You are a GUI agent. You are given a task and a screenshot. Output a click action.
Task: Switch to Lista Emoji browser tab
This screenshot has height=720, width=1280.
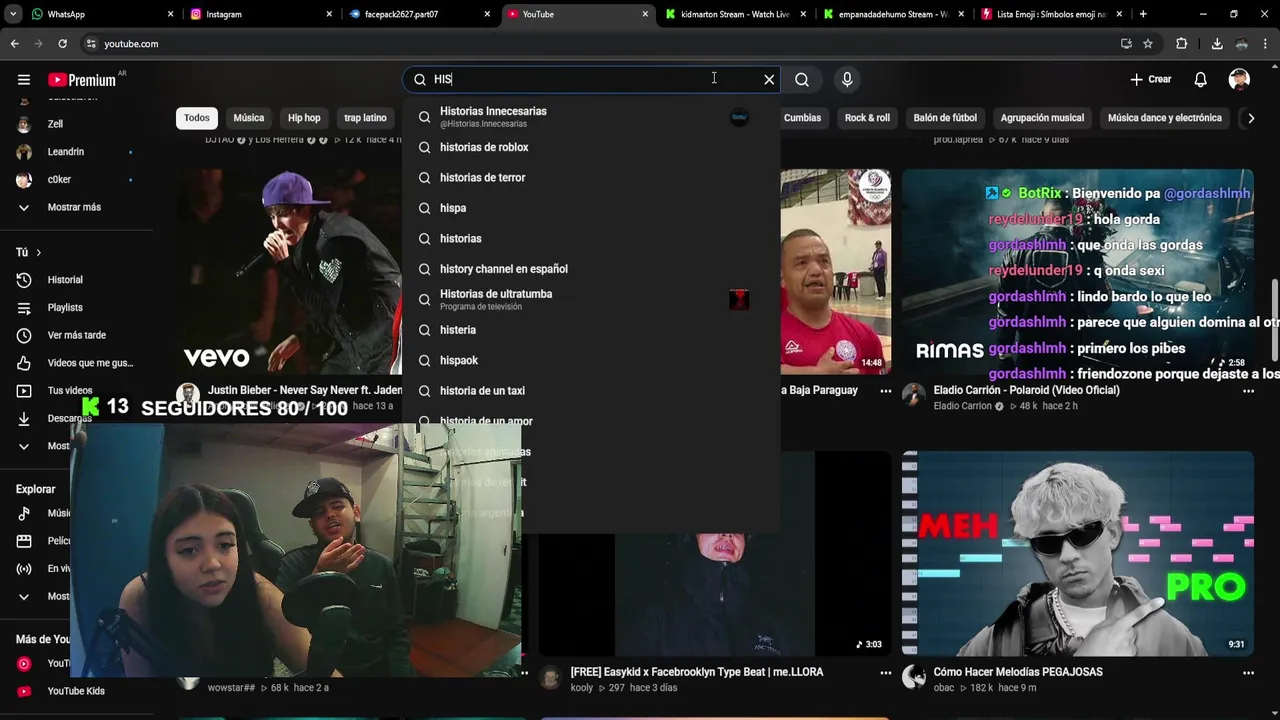point(1050,14)
